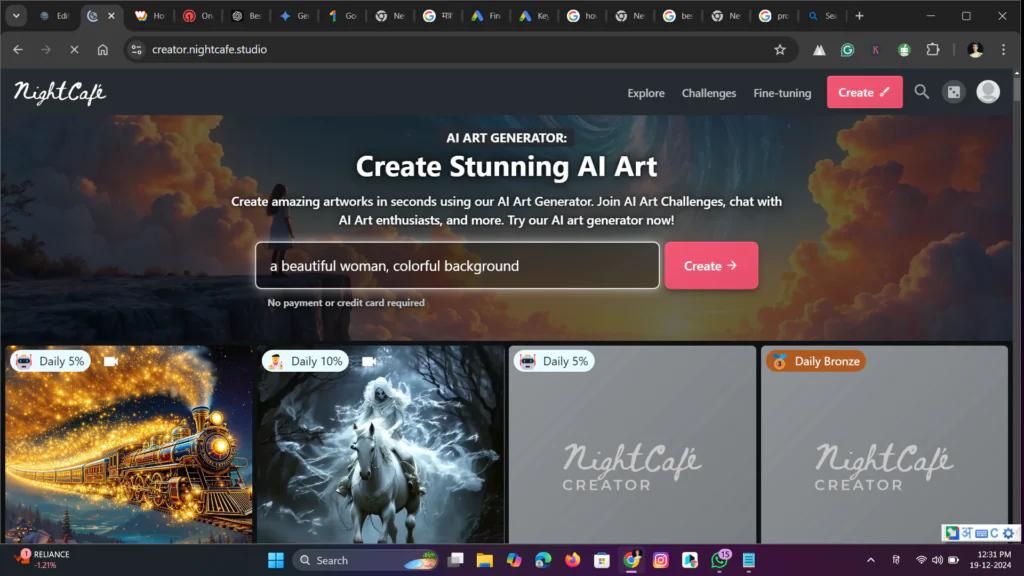
Task: View site information icon in address bar
Action: tap(136, 50)
